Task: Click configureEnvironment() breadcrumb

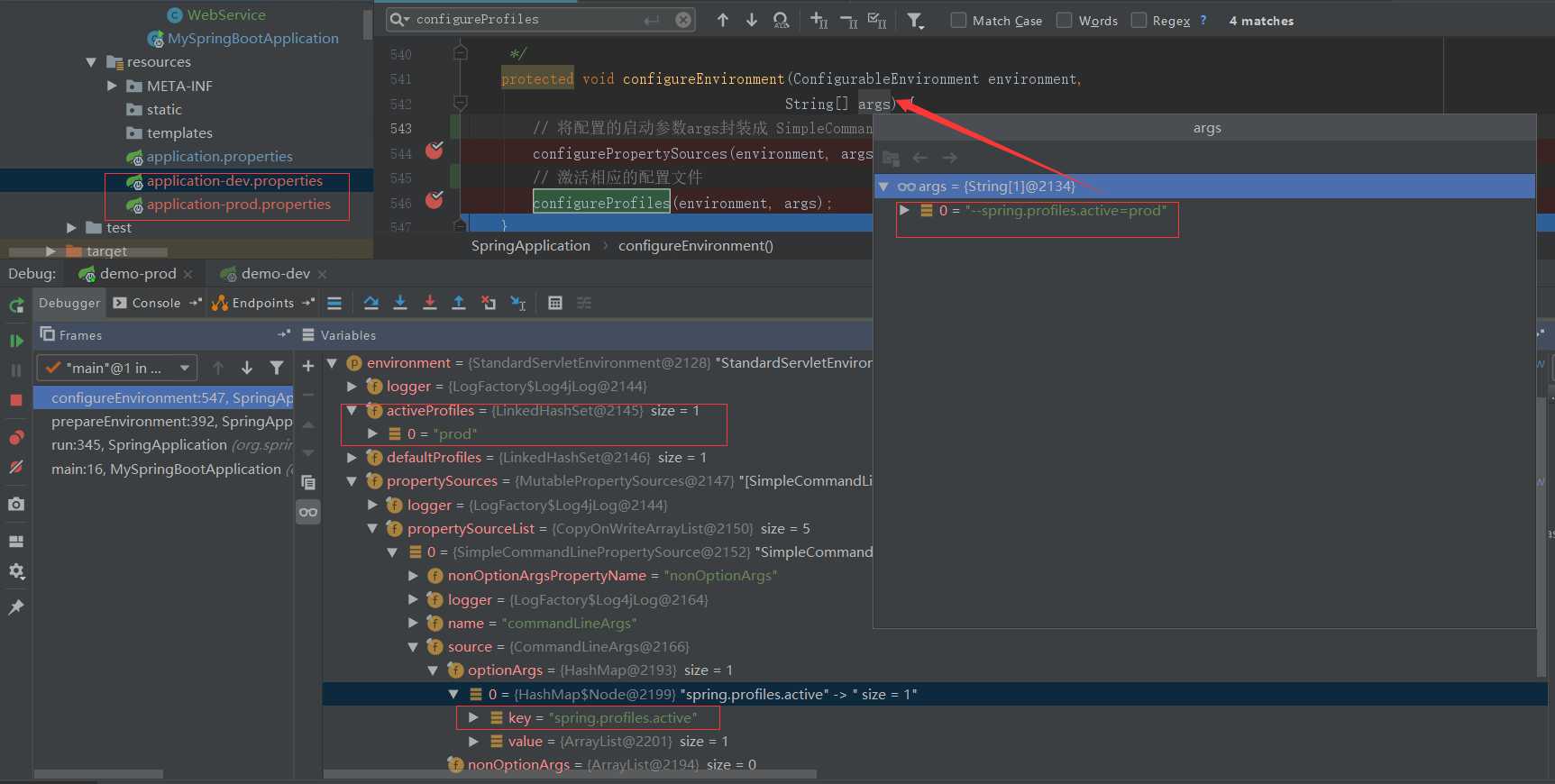Action: [696, 245]
